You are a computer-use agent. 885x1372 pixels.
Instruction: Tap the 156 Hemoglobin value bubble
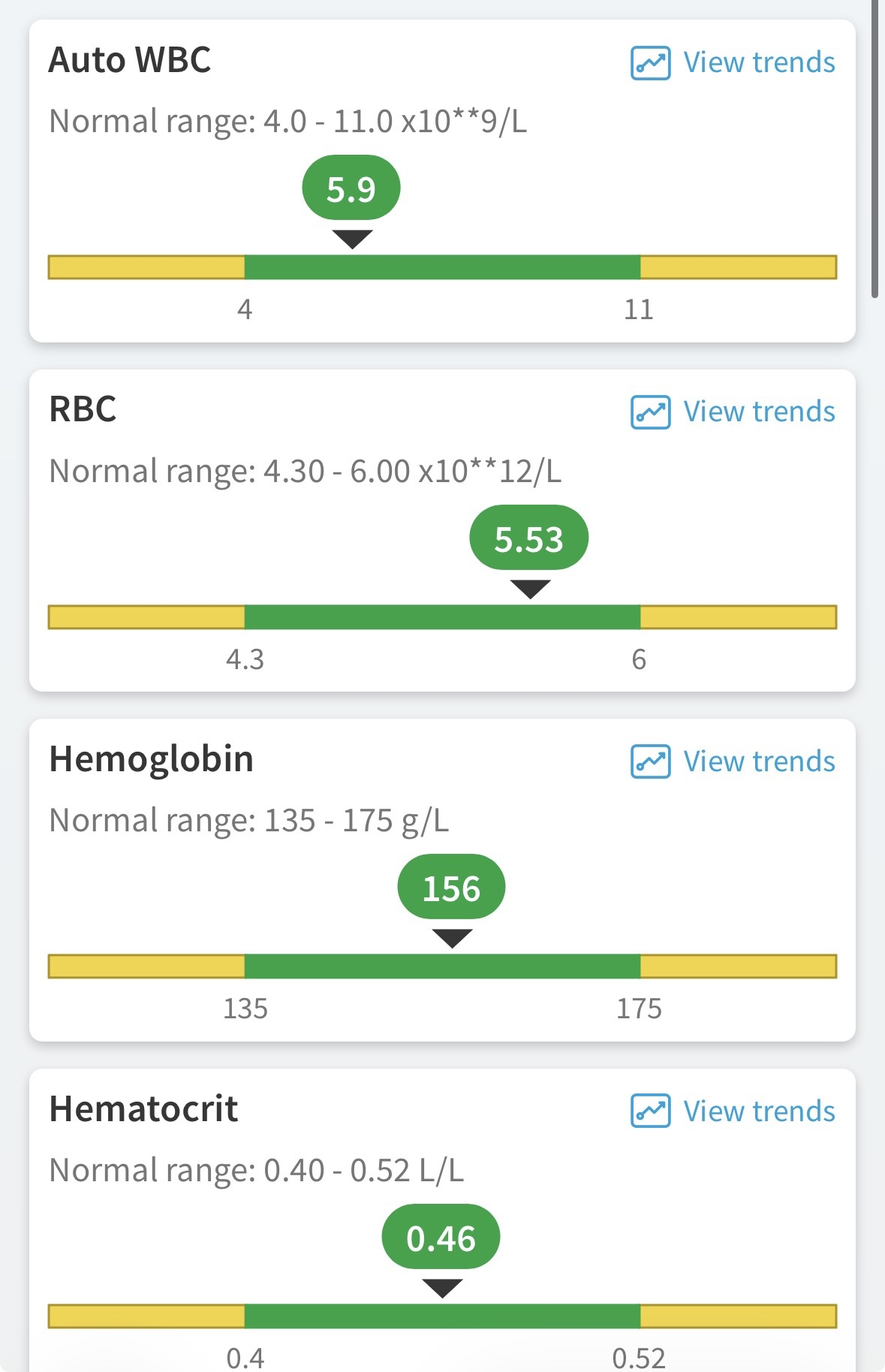[x=451, y=888]
